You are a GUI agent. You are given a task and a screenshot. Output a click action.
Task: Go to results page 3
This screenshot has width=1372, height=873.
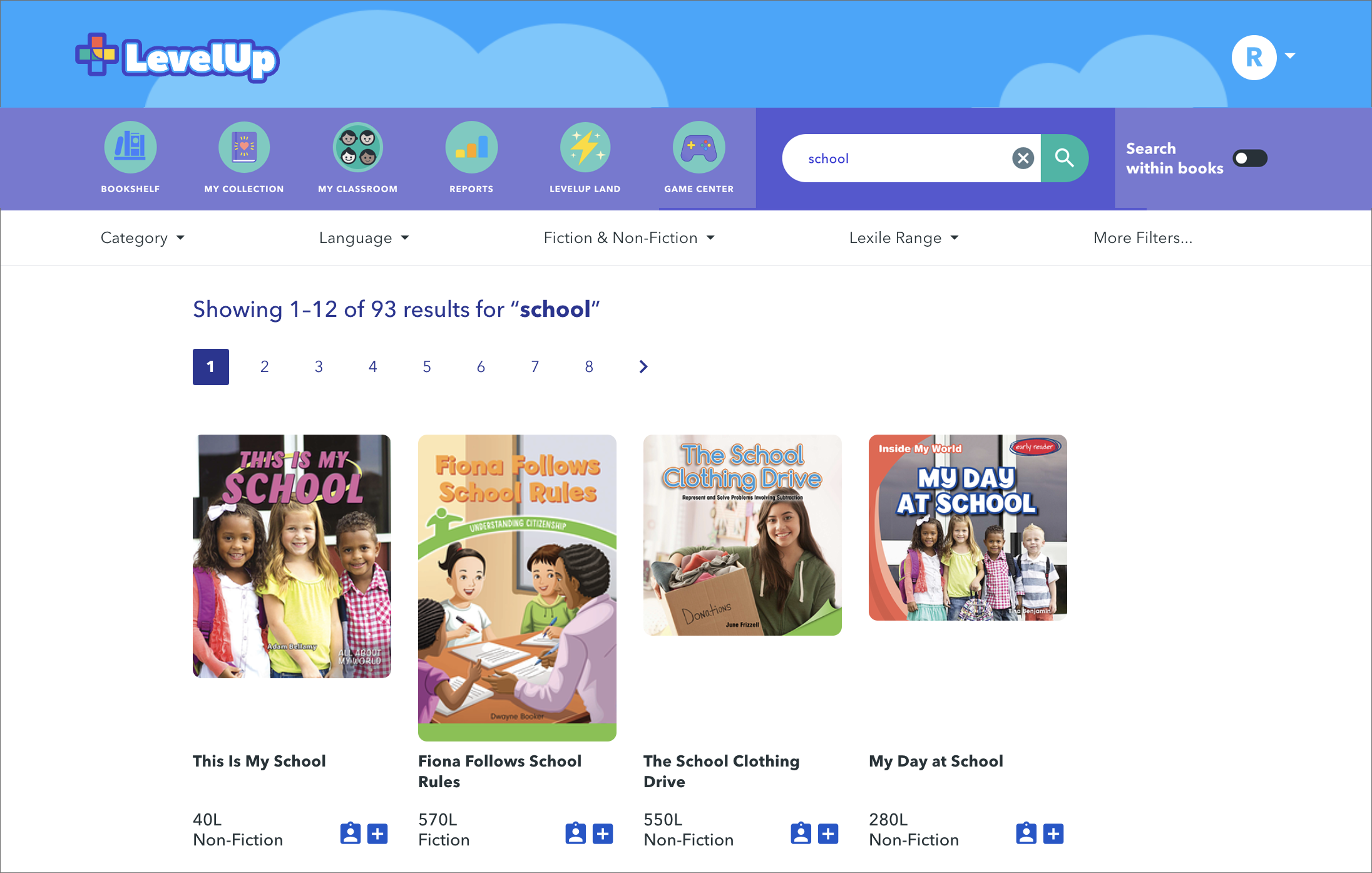pos(319,367)
